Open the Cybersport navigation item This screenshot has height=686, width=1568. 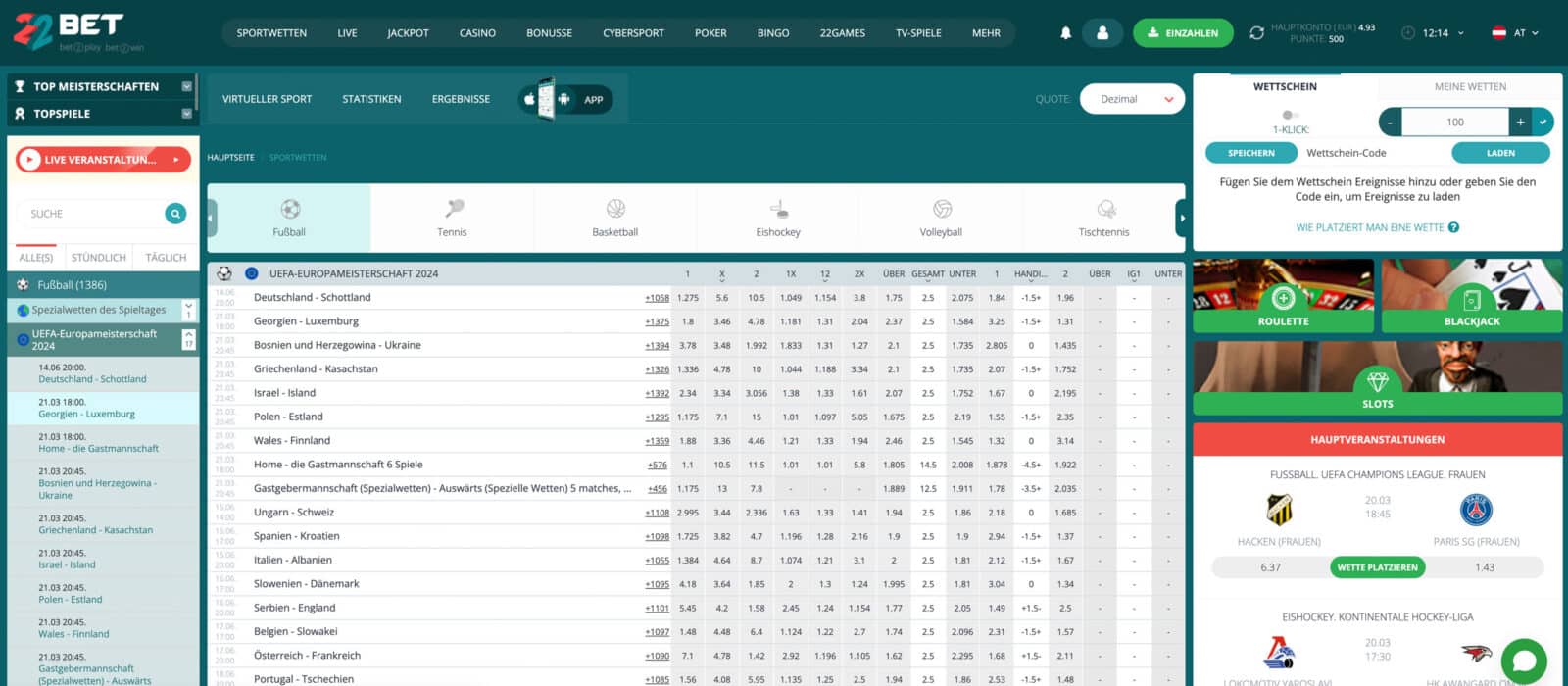click(633, 33)
